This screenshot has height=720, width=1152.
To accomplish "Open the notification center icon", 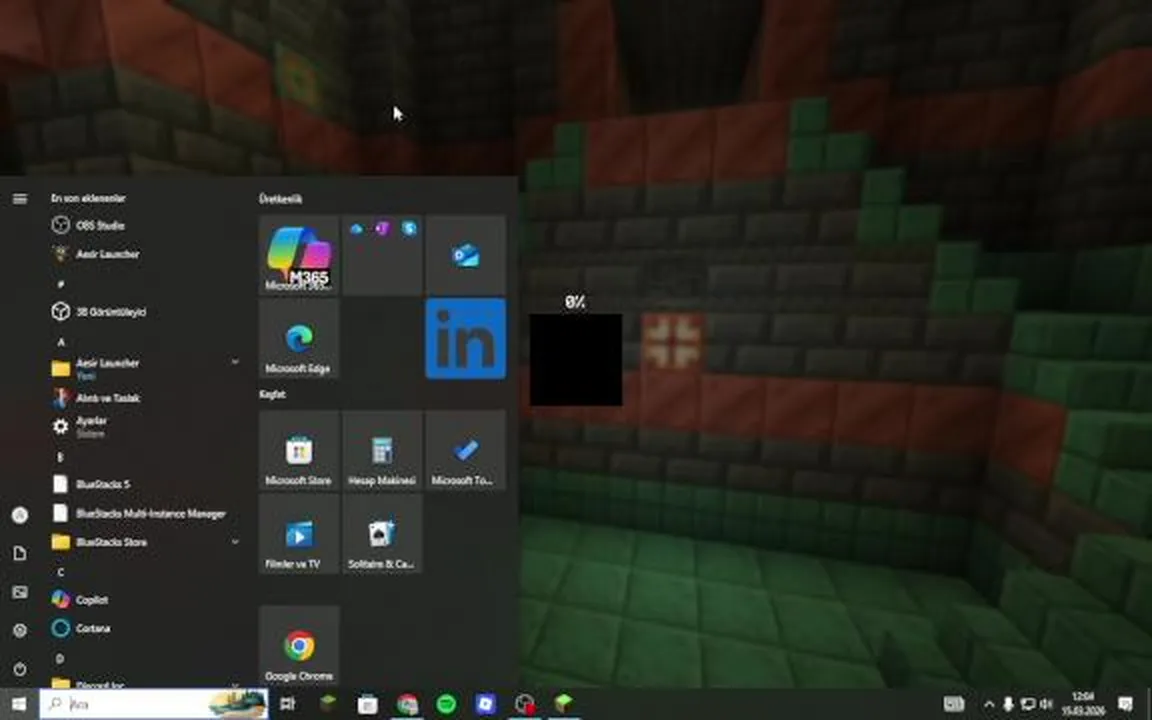I will [x=1125, y=704].
